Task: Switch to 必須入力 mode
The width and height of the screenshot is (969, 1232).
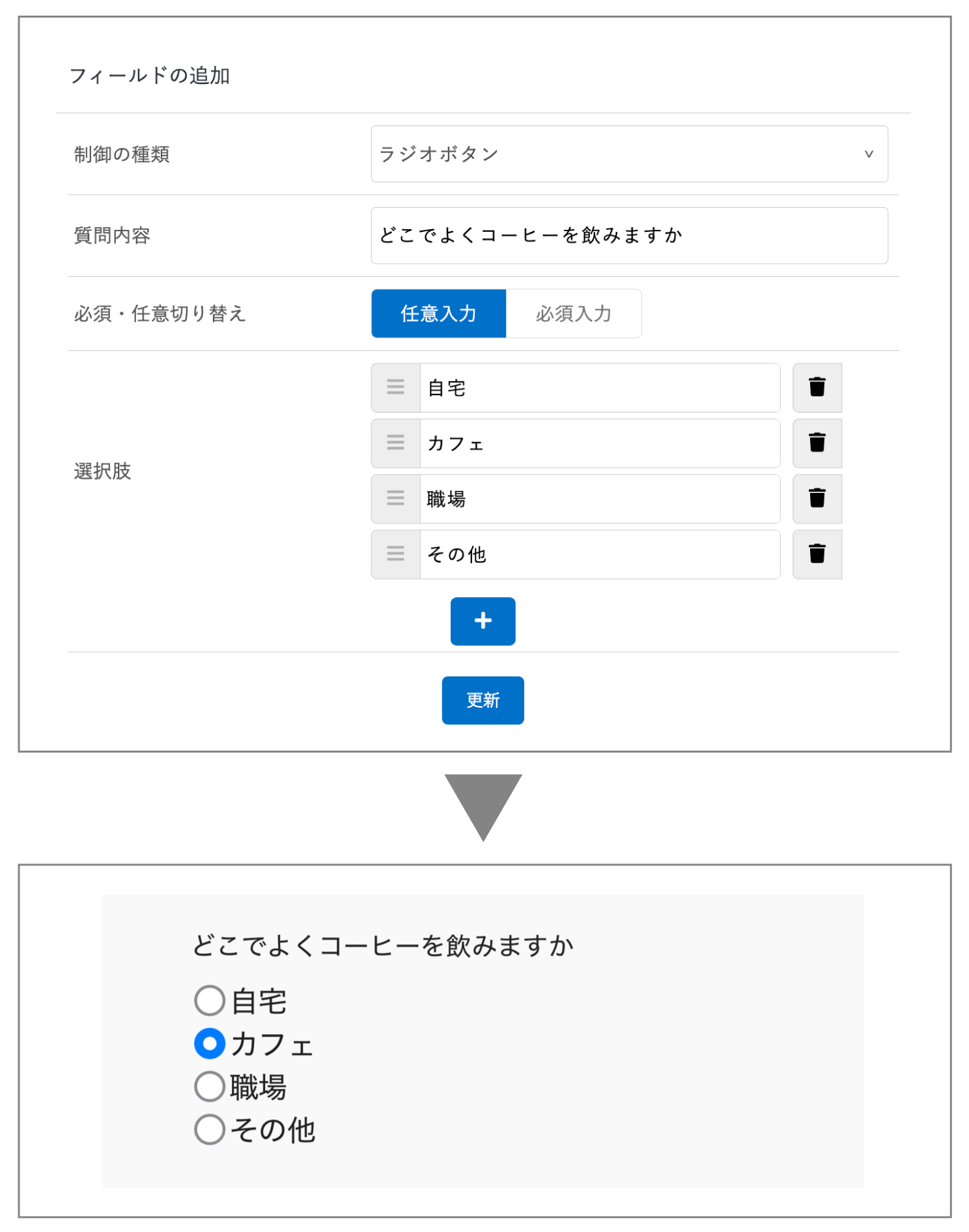Action: tap(574, 313)
